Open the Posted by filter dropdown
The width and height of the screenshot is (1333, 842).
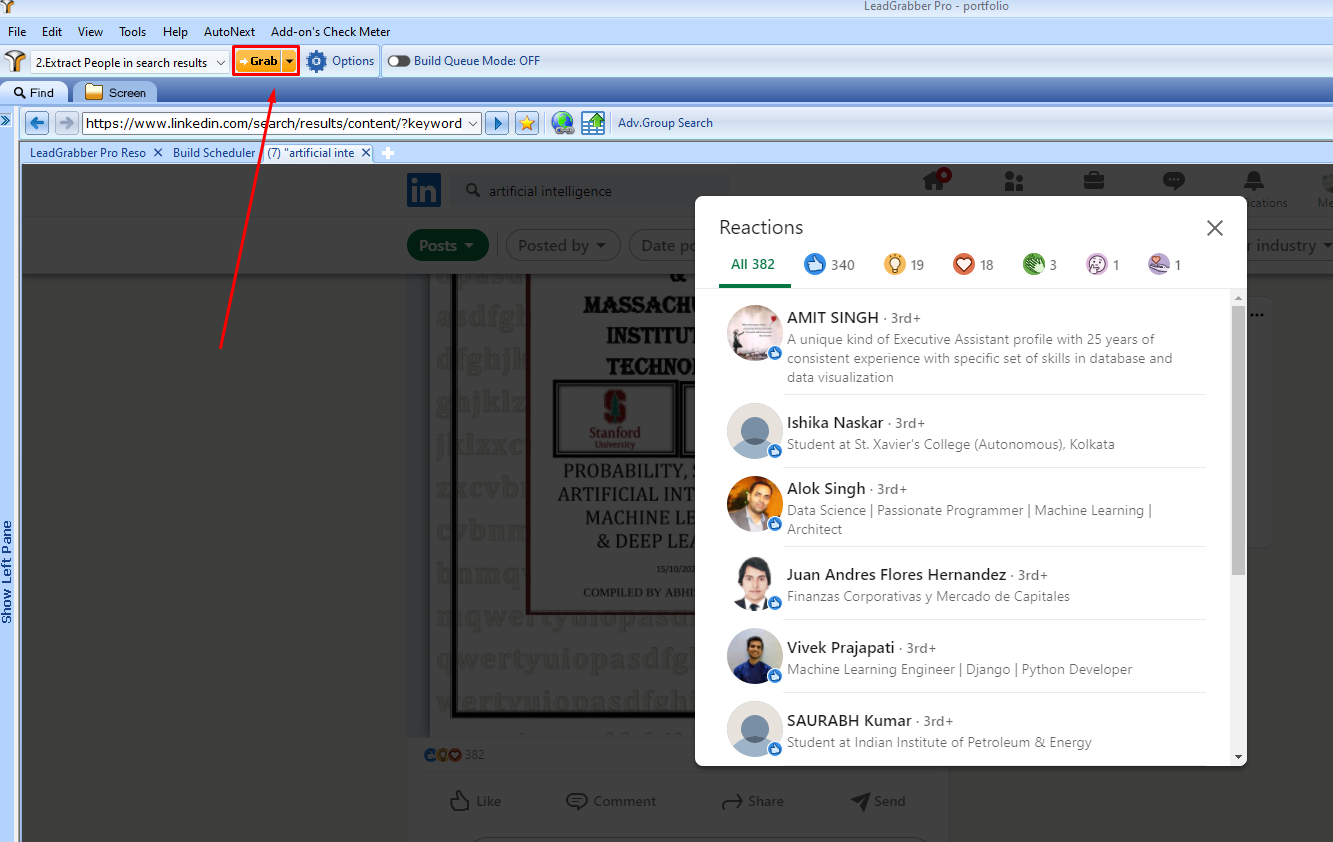click(563, 245)
